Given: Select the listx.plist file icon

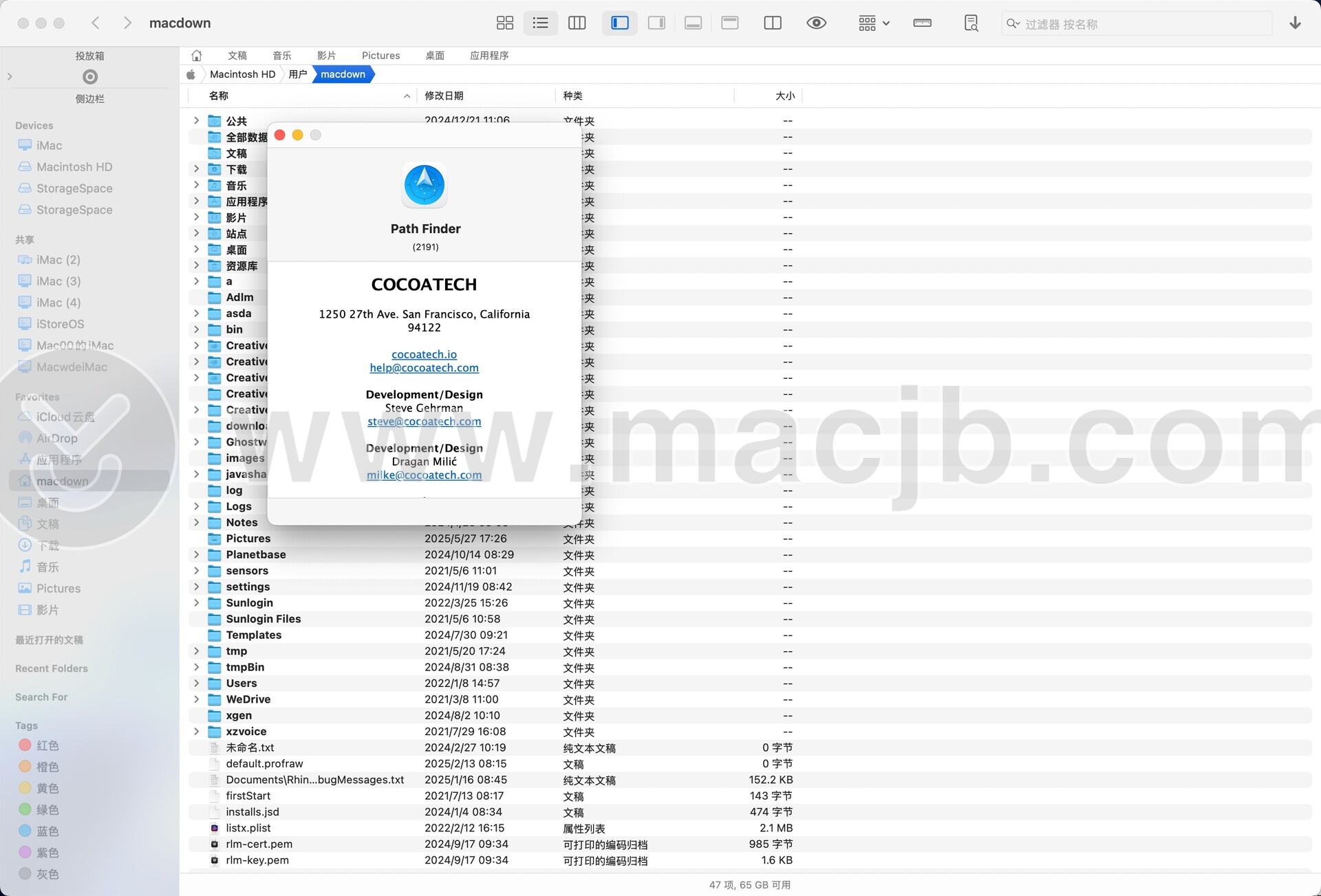Looking at the screenshot, I should point(215,828).
